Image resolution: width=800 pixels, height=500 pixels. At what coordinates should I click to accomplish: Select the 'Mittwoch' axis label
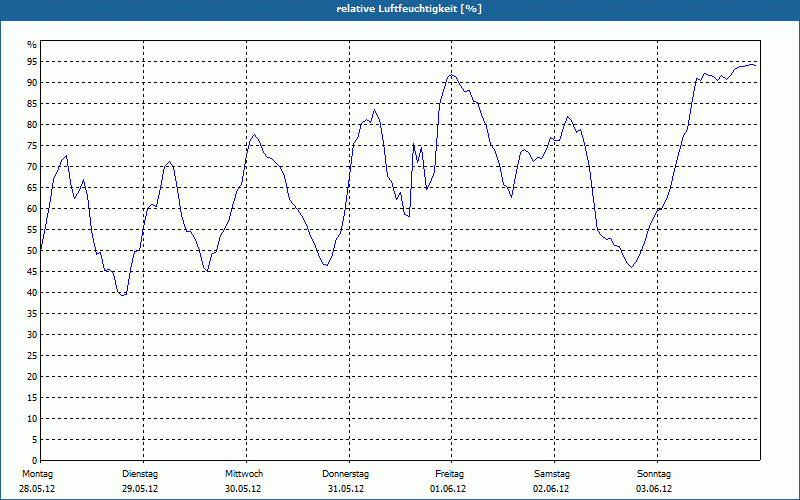(244, 474)
